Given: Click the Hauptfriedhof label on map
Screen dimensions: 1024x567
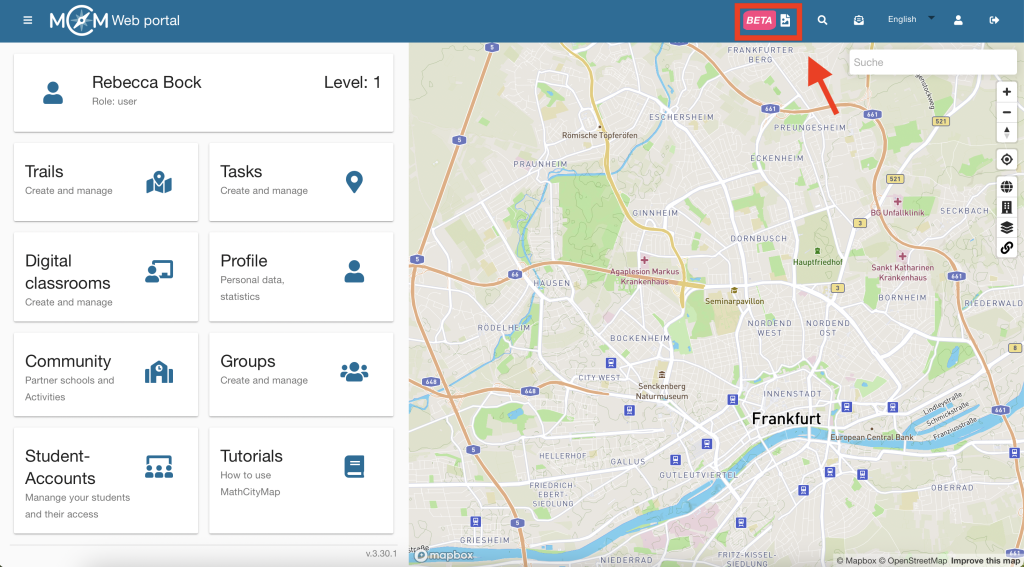Looking at the screenshot, I should (817, 262).
